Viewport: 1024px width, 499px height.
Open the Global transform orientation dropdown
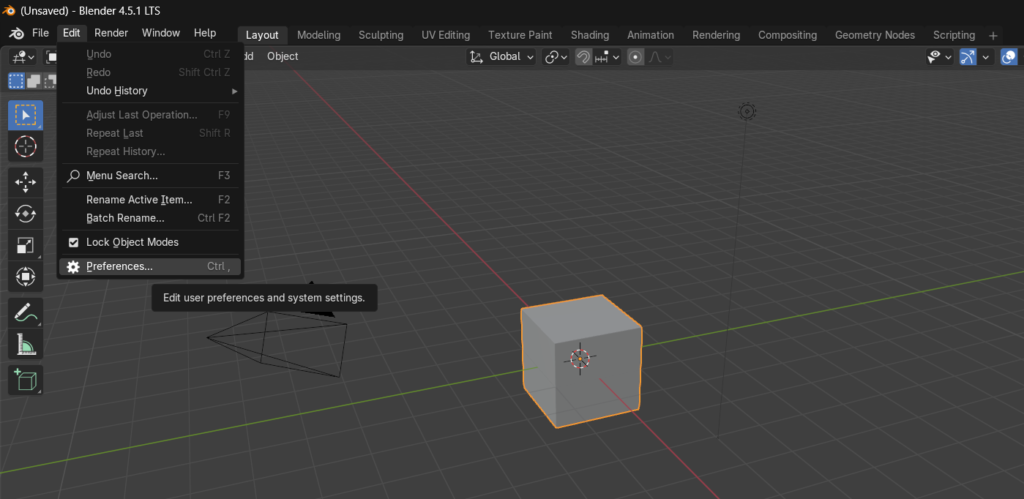coord(503,57)
